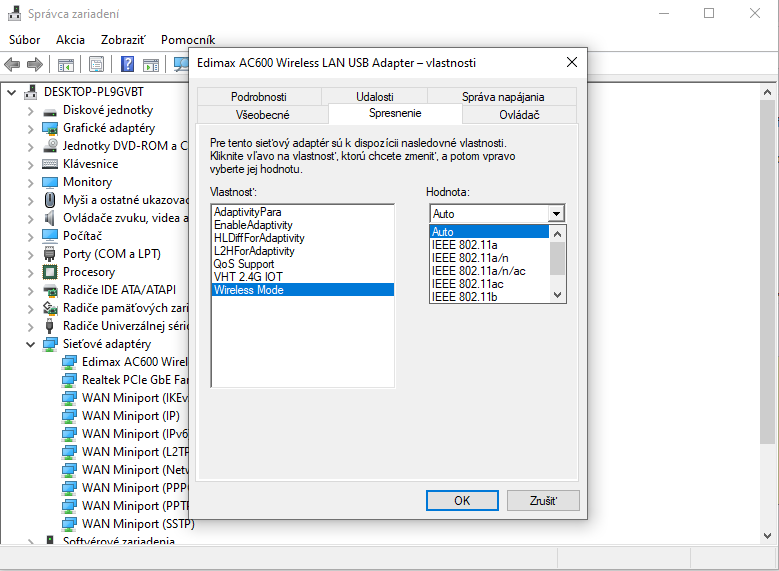Choose IEEE 802.11a/n/ac option
This screenshot has height=571, width=779.
[x=489, y=271]
